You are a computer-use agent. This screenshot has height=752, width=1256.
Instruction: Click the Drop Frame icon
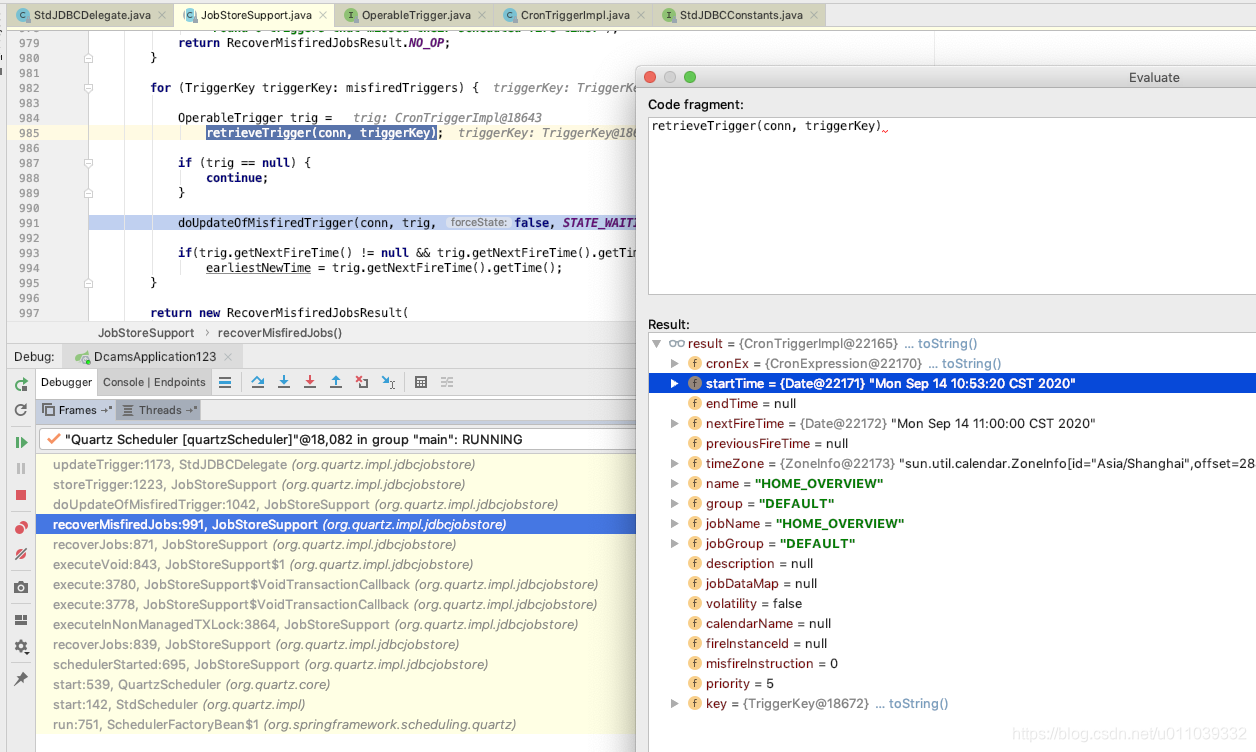(362, 382)
